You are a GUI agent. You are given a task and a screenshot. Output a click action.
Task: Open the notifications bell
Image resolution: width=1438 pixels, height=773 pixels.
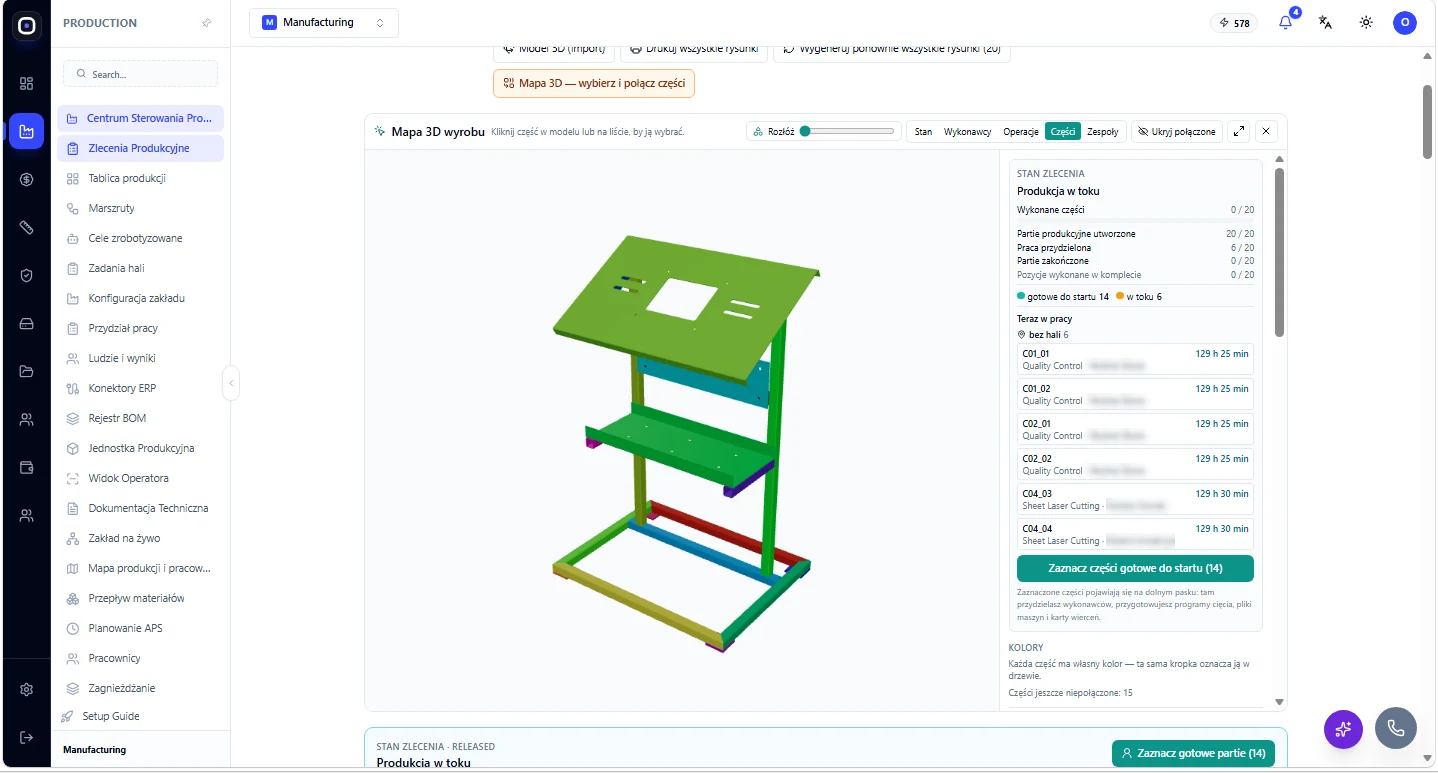tap(1286, 22)
